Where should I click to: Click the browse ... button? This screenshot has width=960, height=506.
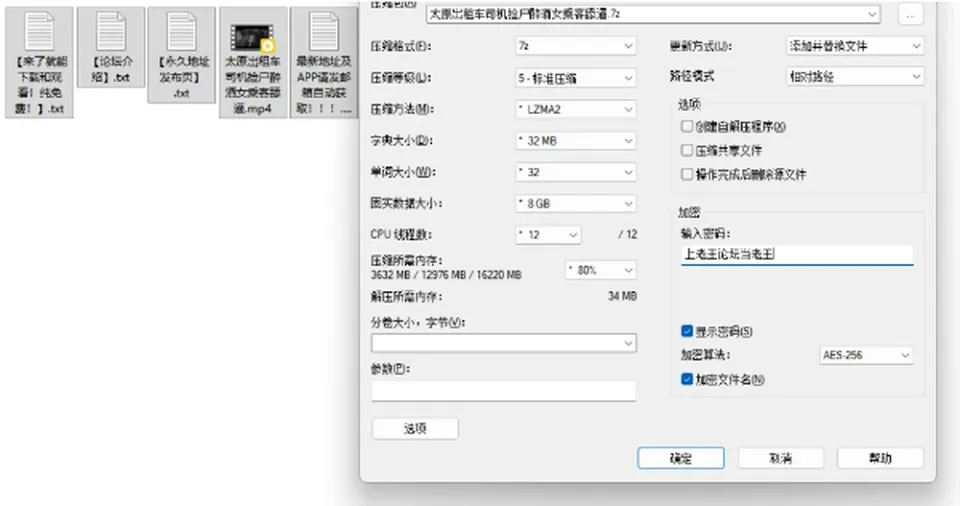tap(910, 15)
